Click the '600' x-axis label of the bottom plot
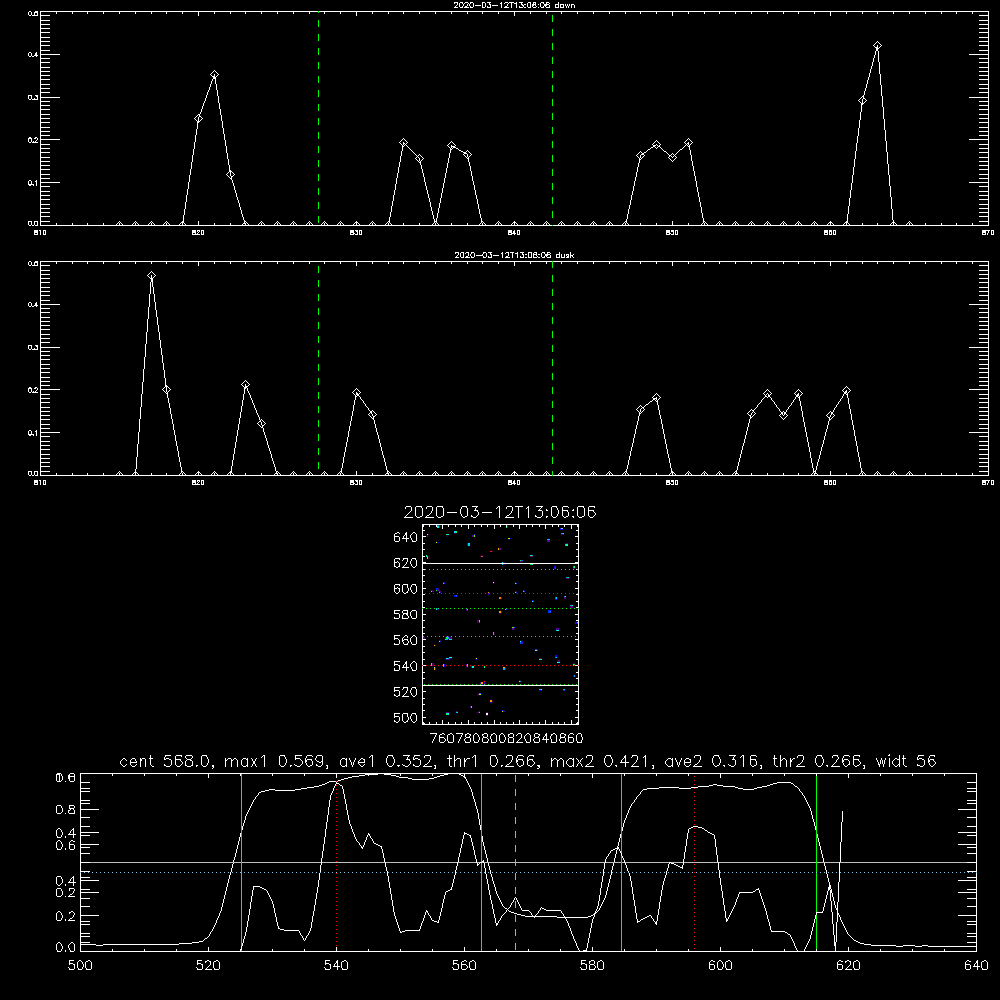Screen dimensions: 1000x1000 [720, 966]
